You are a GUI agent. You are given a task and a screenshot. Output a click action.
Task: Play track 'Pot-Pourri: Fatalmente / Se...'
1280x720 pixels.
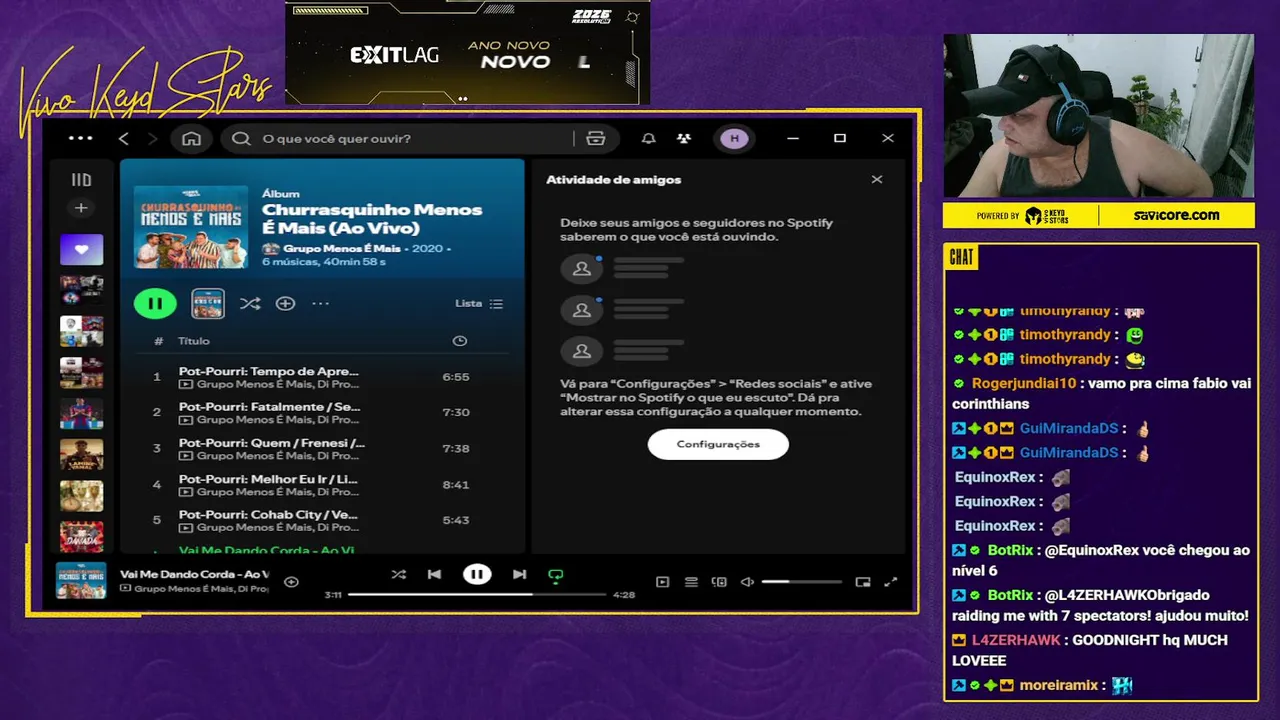tap(269, 407)
